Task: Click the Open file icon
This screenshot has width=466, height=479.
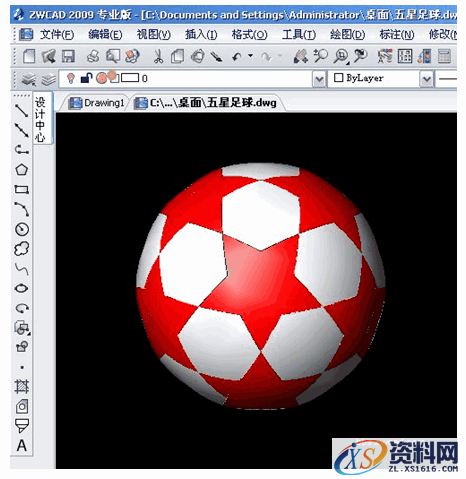Action: pos(49,56)
